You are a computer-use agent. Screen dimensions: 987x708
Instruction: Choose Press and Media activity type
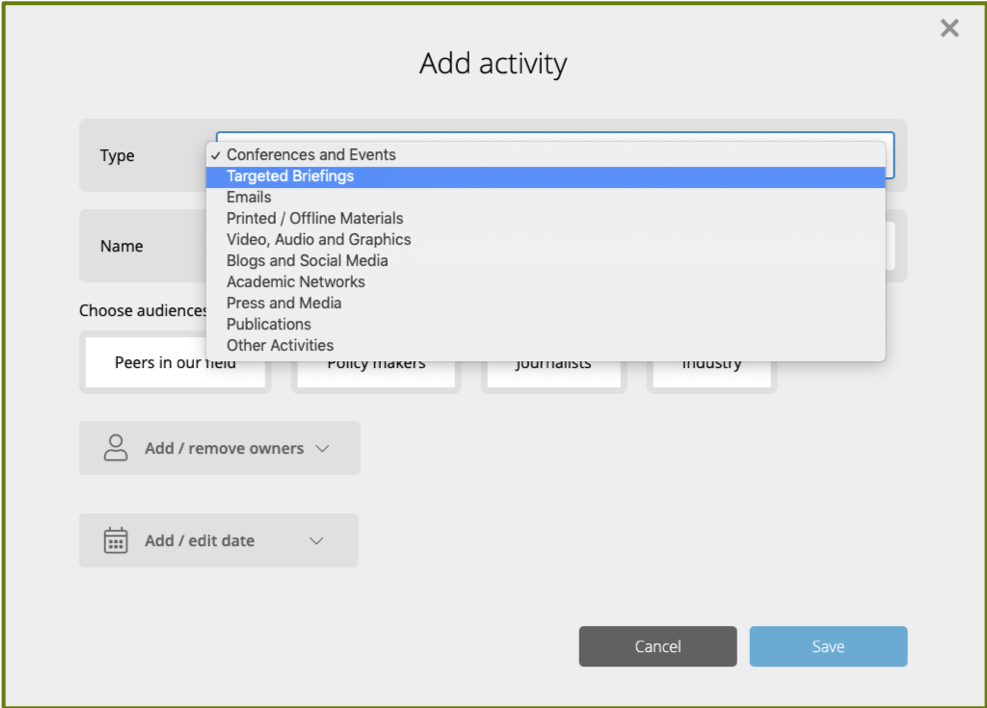click(284, 303)
